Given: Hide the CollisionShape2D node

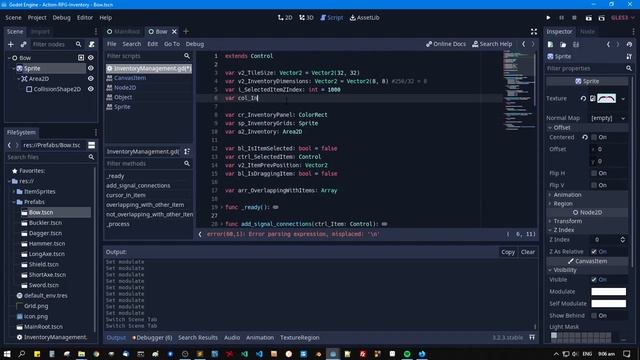Looking at the screenshot, I should pyautogui.click(x=91, y=89).
